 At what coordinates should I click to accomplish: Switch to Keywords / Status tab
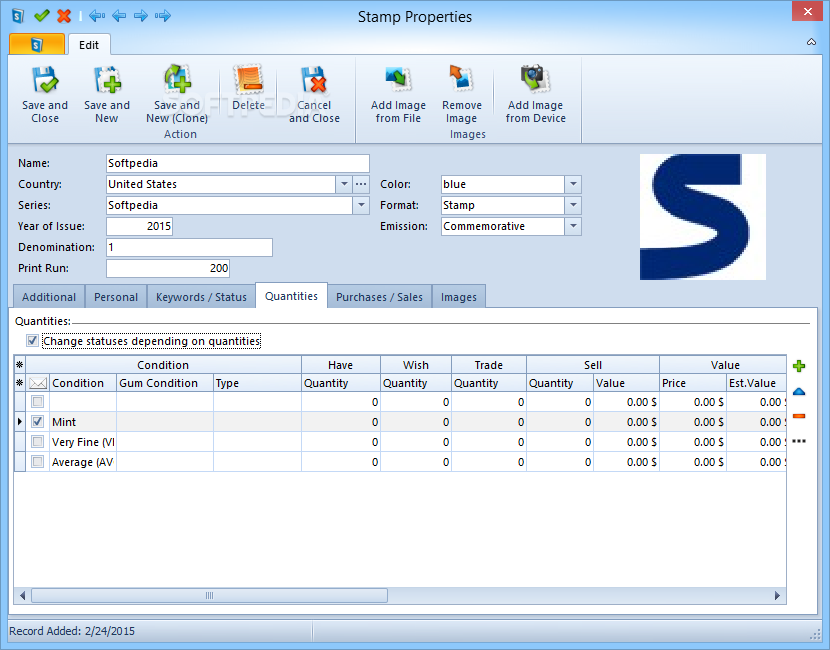[x=201, y=297]
